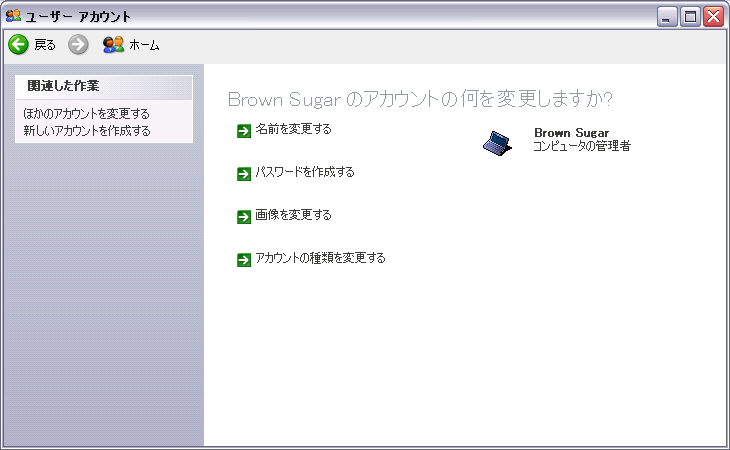Image resolution: width=730 pixels, height=450 pixels.
Task: Minimize the ユーザー アカウント window
Action: [667, 17]
